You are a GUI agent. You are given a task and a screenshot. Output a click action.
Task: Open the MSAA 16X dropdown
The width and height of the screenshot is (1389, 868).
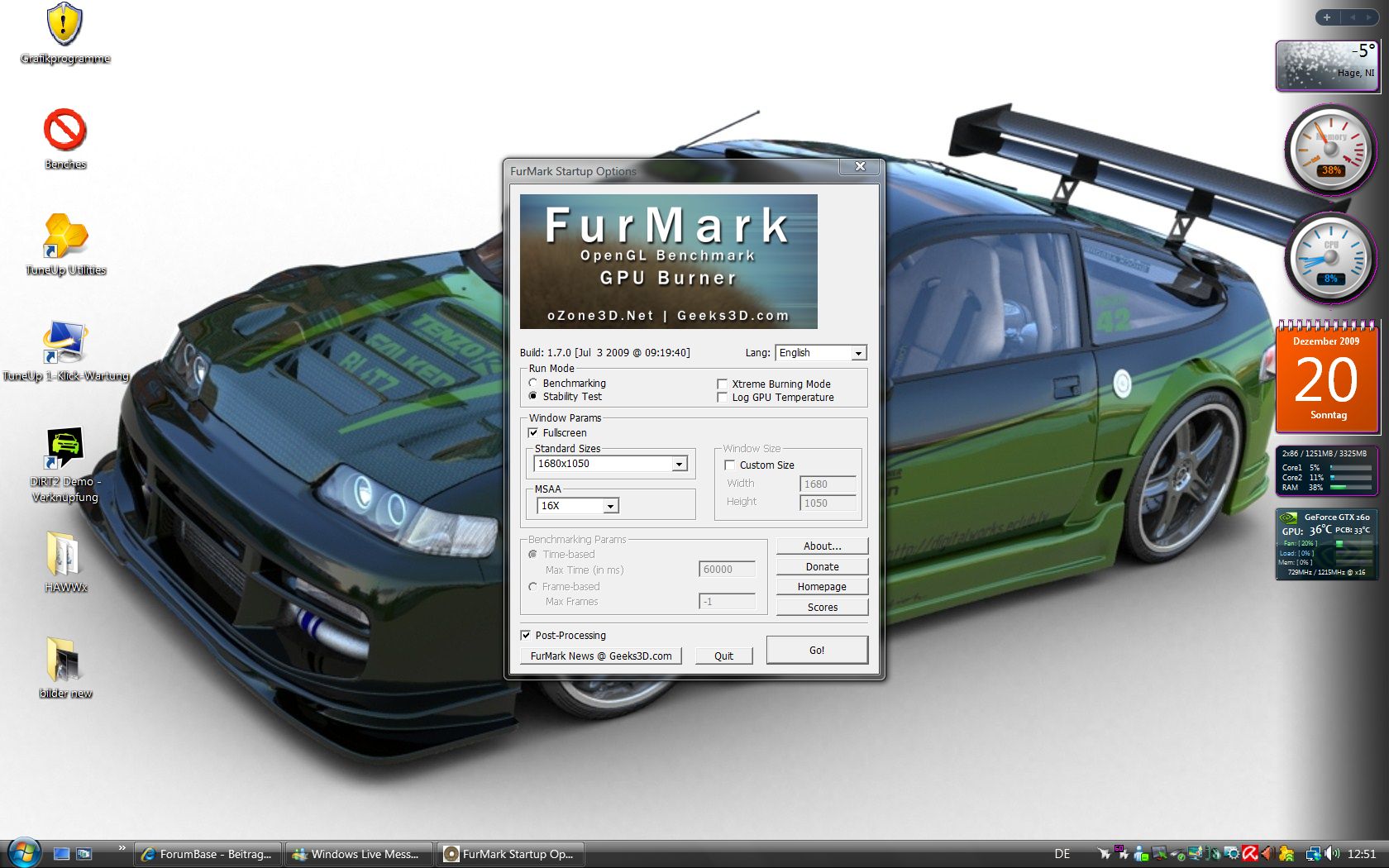pos(578,506)
